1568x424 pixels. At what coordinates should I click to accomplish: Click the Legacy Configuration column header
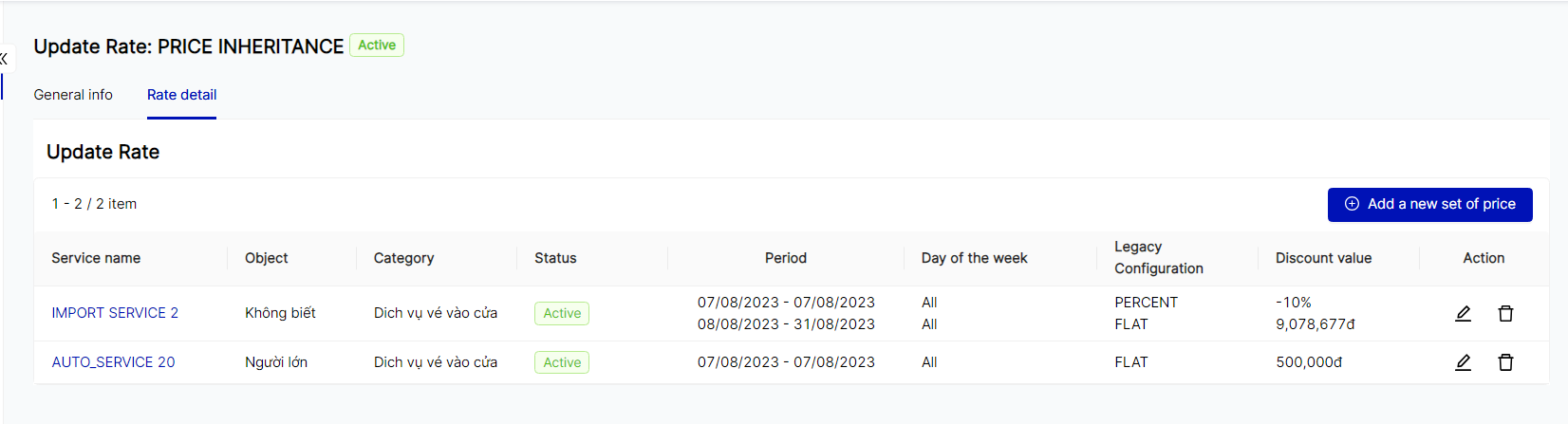tap(1158, 258)
